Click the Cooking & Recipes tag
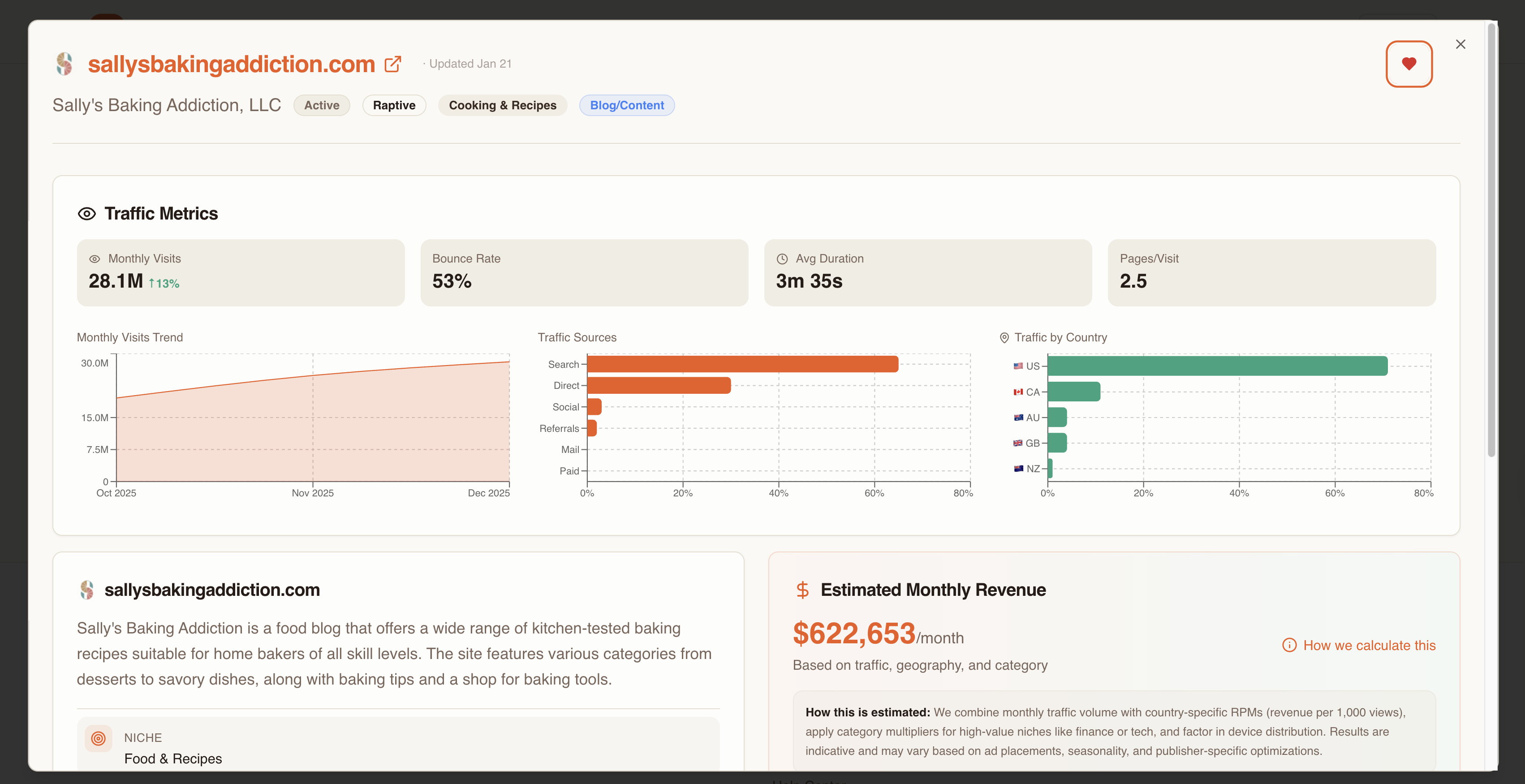1525x784 pixels. [x=503, y=105]
